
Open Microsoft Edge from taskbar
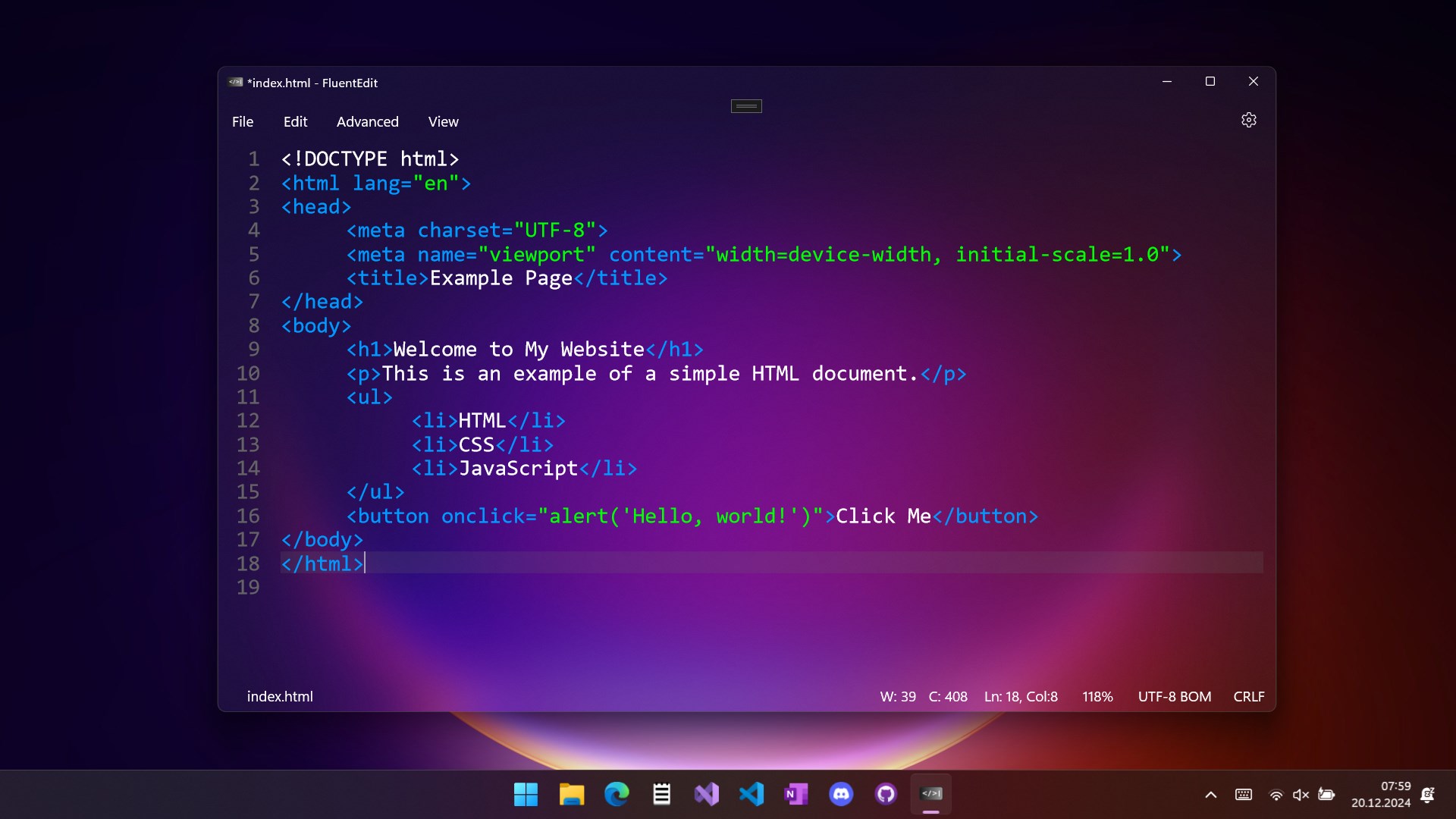pyautogui.click(x=617, y=794)
